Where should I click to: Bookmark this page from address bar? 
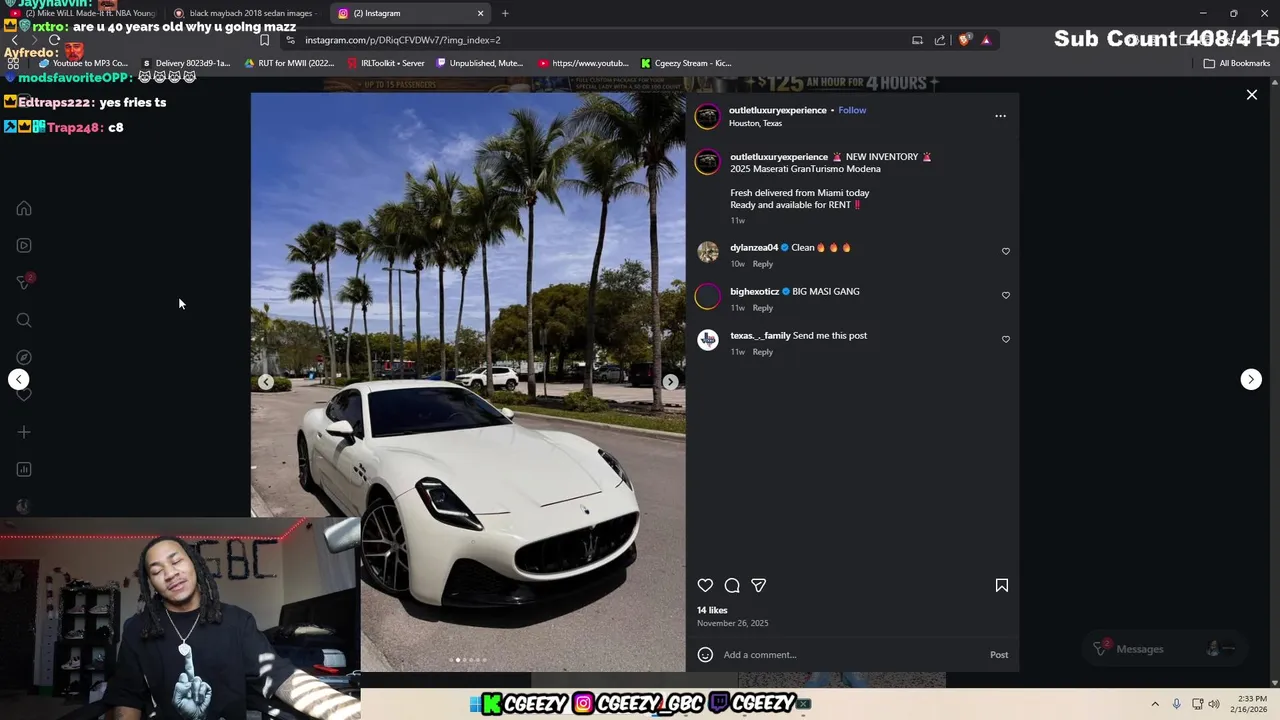264,40
